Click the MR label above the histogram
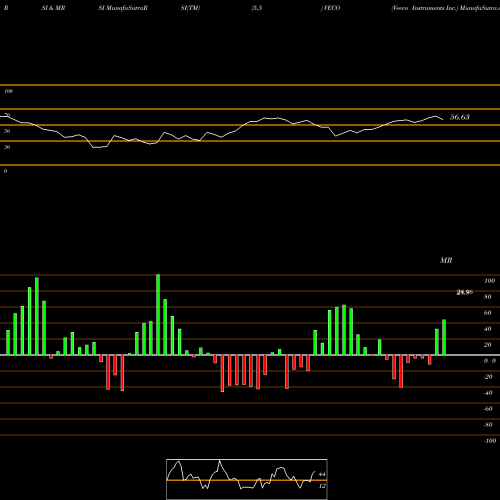This screenshot has height=500, width=500. tap(446, 260)
